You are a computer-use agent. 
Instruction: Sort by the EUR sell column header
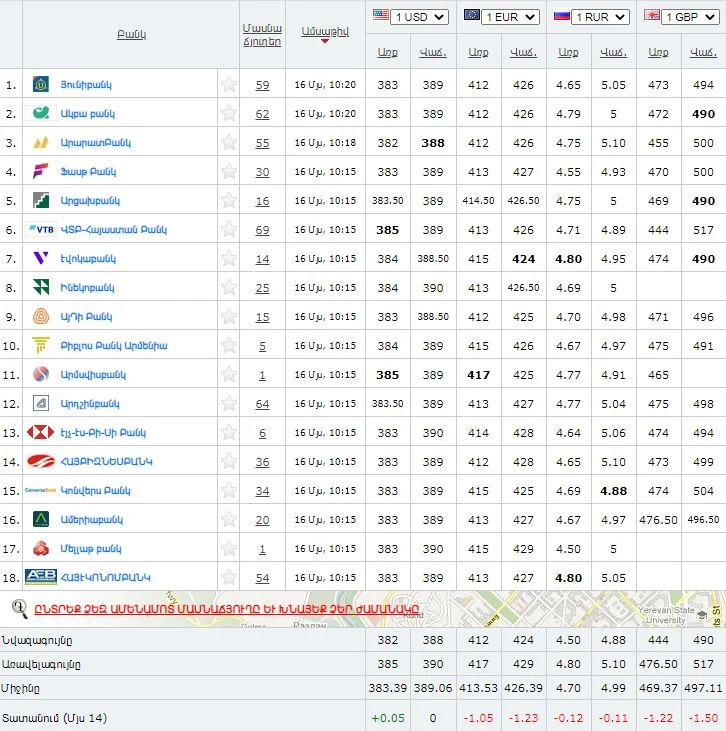(523, 52)
